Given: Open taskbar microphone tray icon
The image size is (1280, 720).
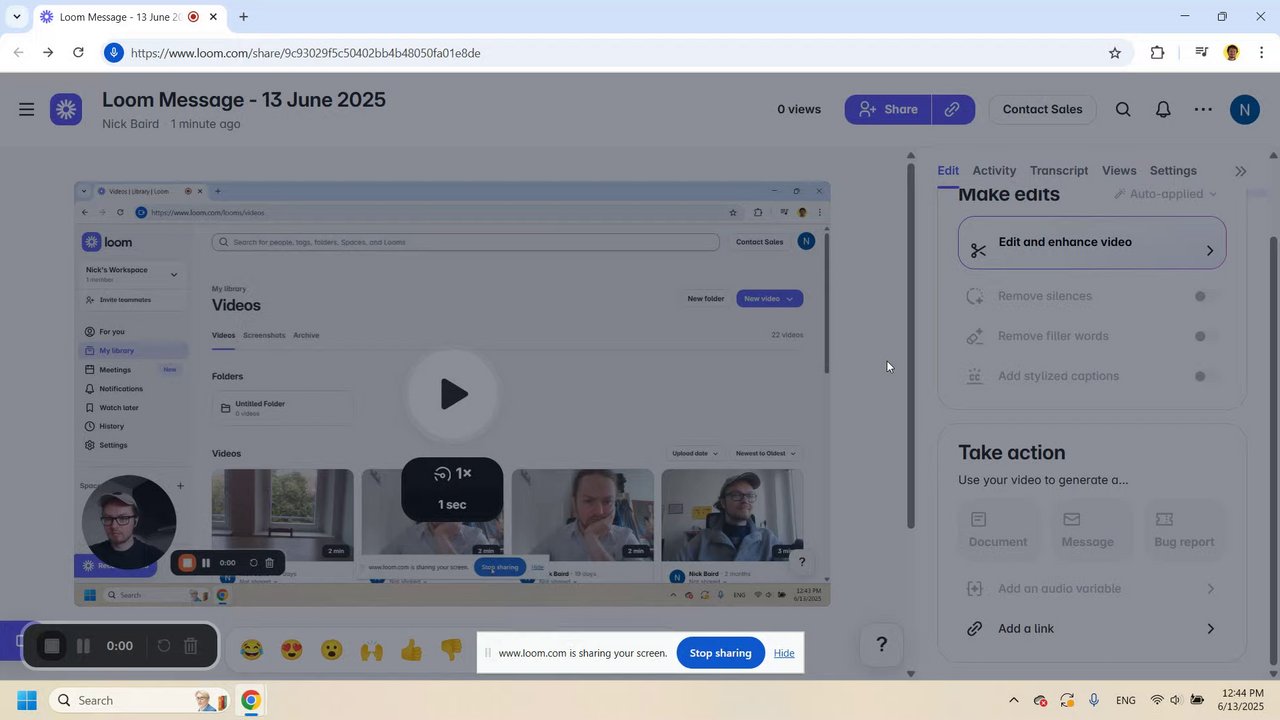Looking at the screenshot, I should point(1094,700).
